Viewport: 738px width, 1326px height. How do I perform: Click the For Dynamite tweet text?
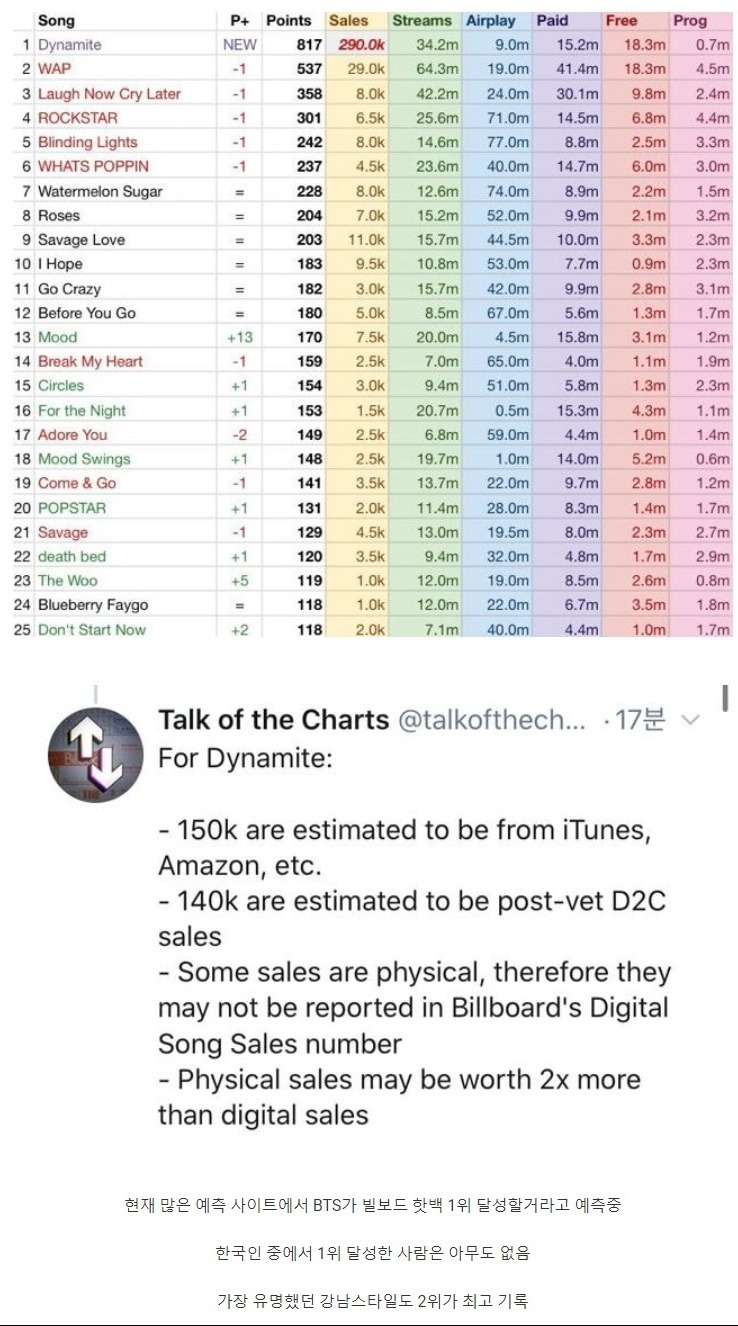pos(245,757)
